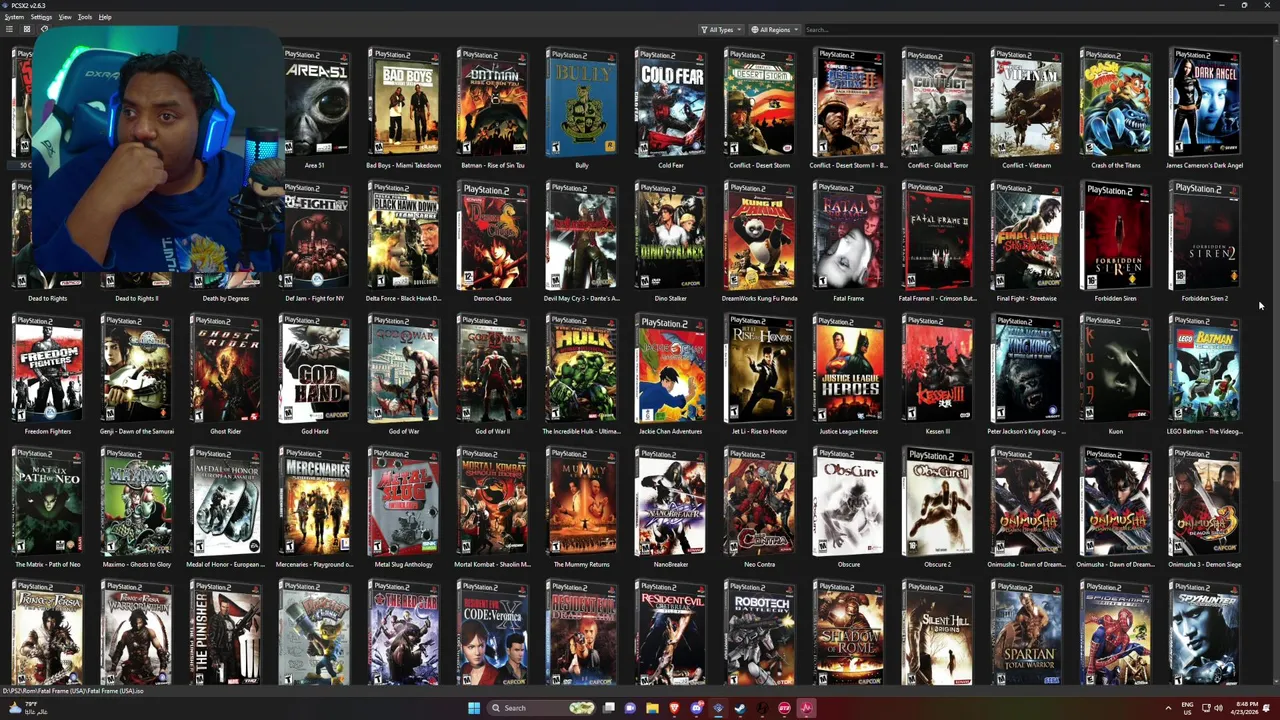This screenshot has width=1280, height=720.
Task: Open the System menu
Action: tap(14, 17)
